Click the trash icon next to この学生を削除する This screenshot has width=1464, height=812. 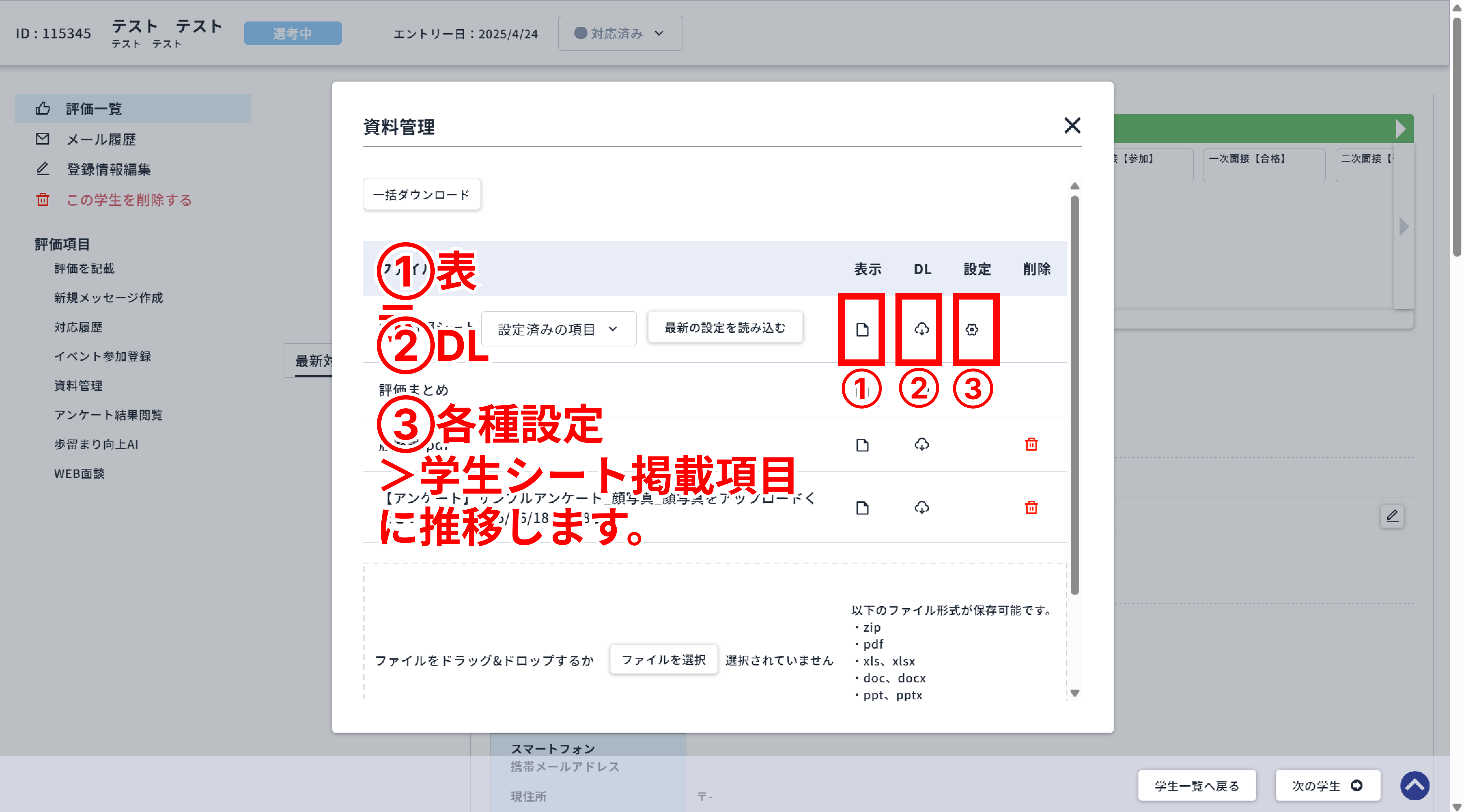pyautogui.click(x=43, y=200)
